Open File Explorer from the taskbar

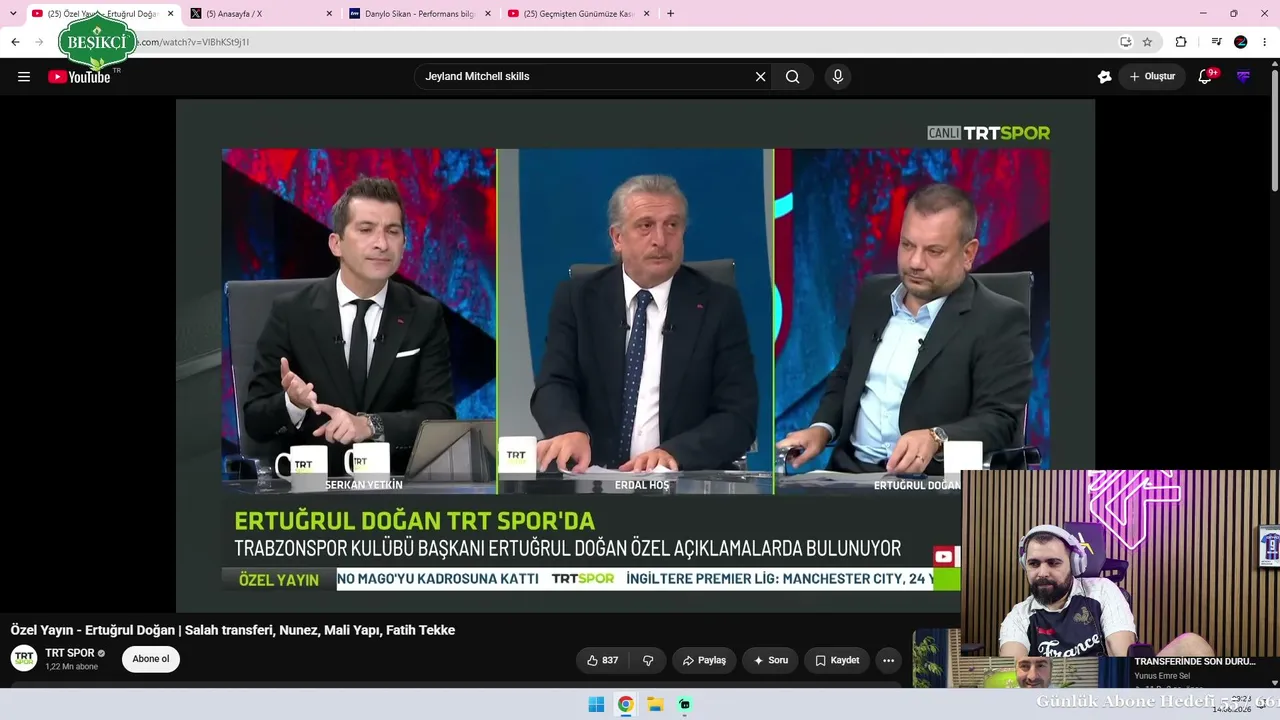coord(655,704)
